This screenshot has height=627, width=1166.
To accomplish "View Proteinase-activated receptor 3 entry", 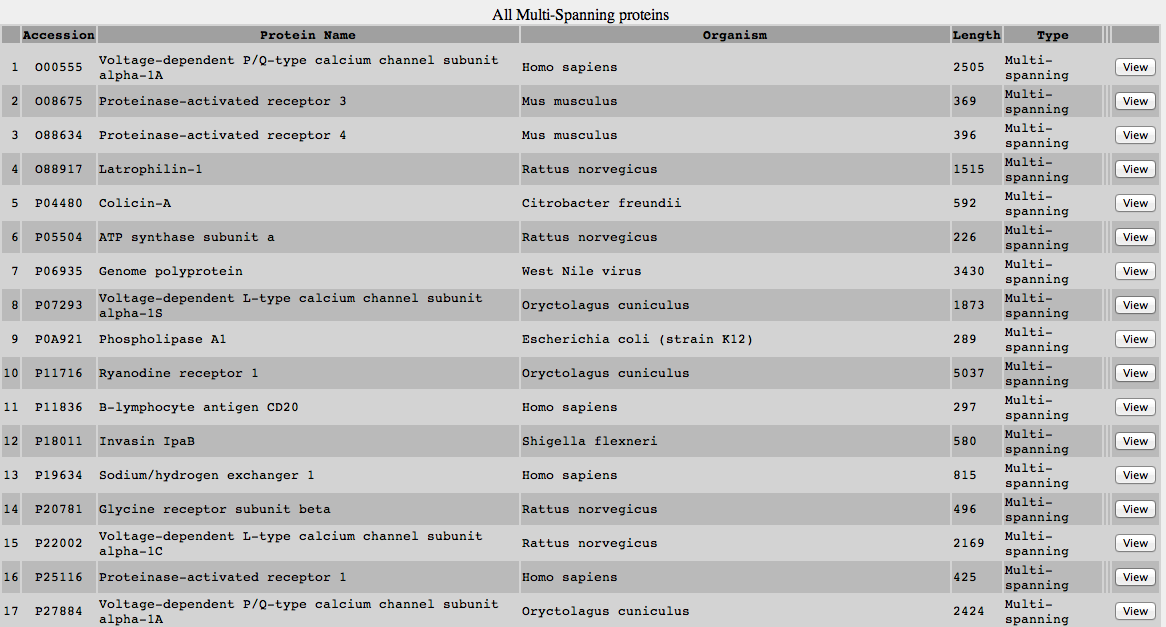I will 1134,101.
